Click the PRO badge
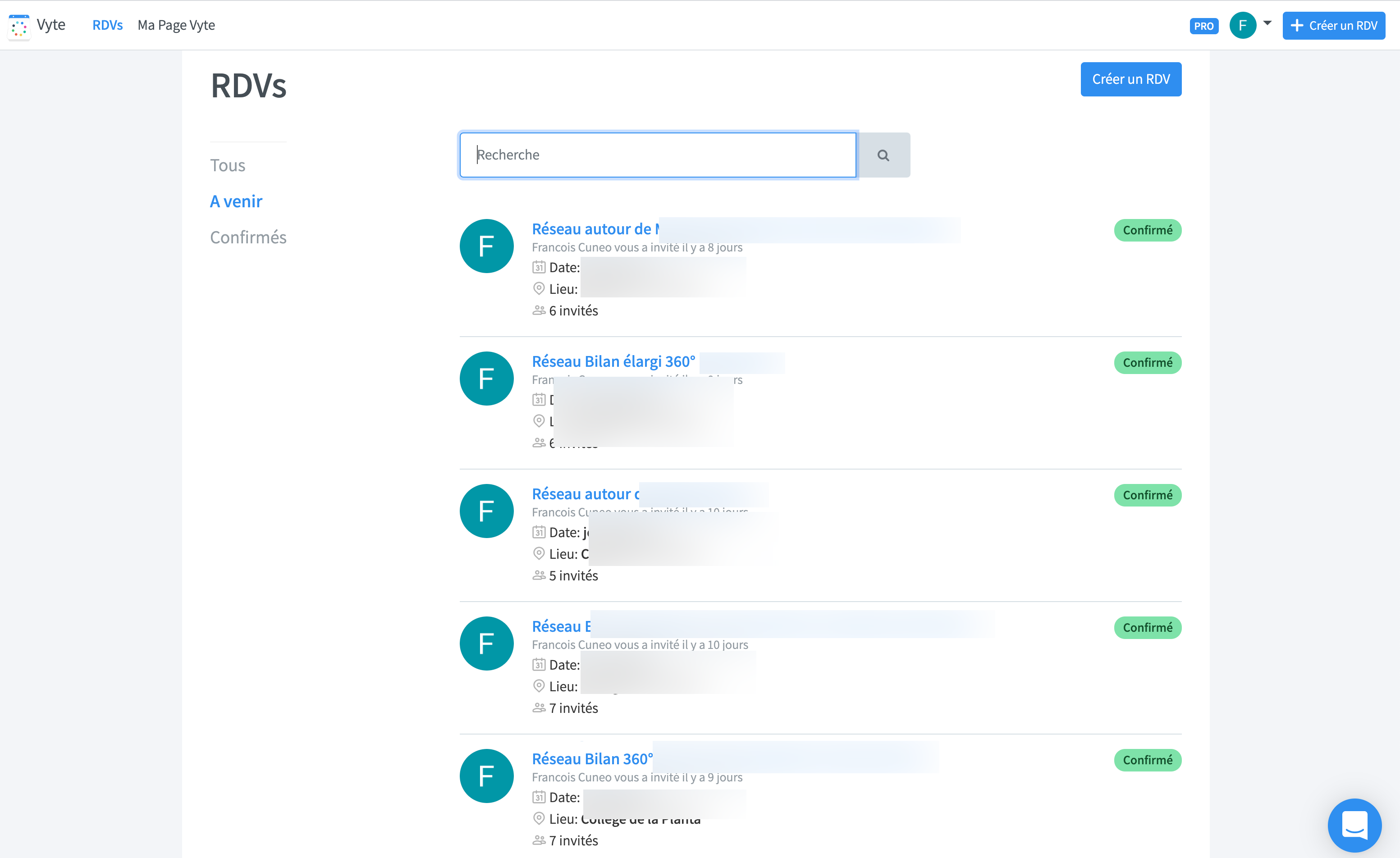1400x858 pixels. (x=1203, y=26)
